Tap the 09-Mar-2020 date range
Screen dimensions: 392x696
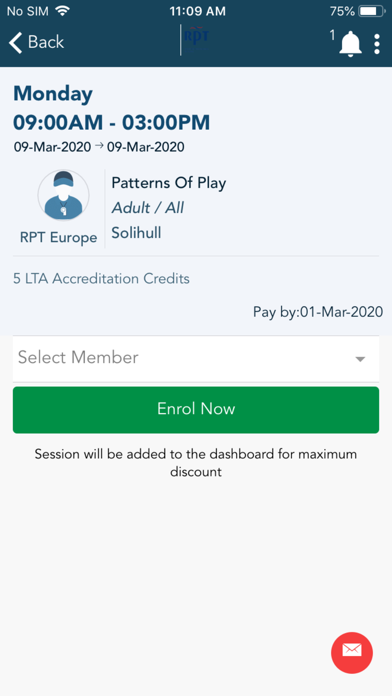point(99,146)
